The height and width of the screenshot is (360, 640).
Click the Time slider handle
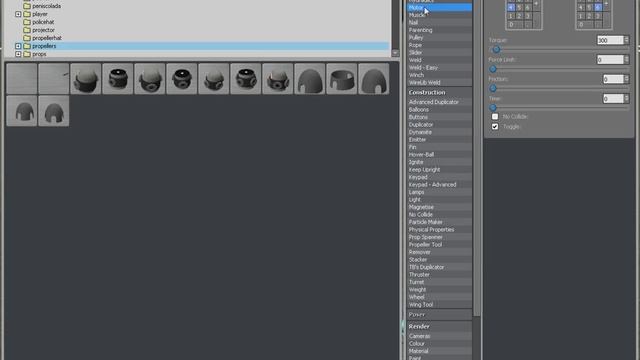[x=493, y=108]
